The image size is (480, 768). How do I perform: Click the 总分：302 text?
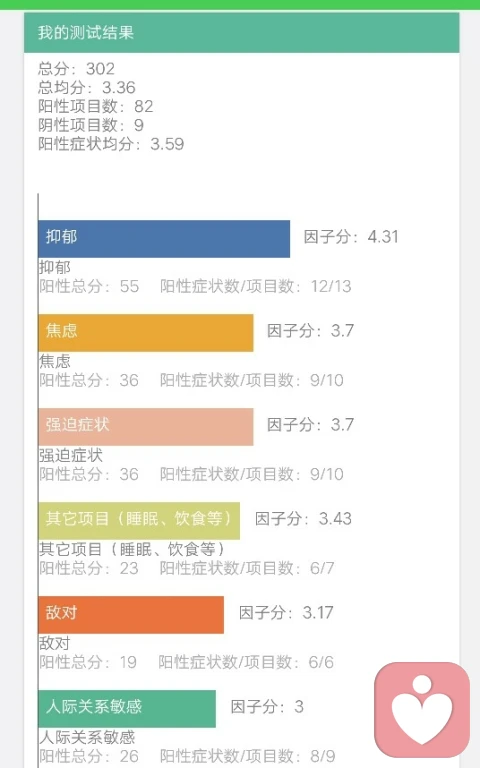point(76,69)
